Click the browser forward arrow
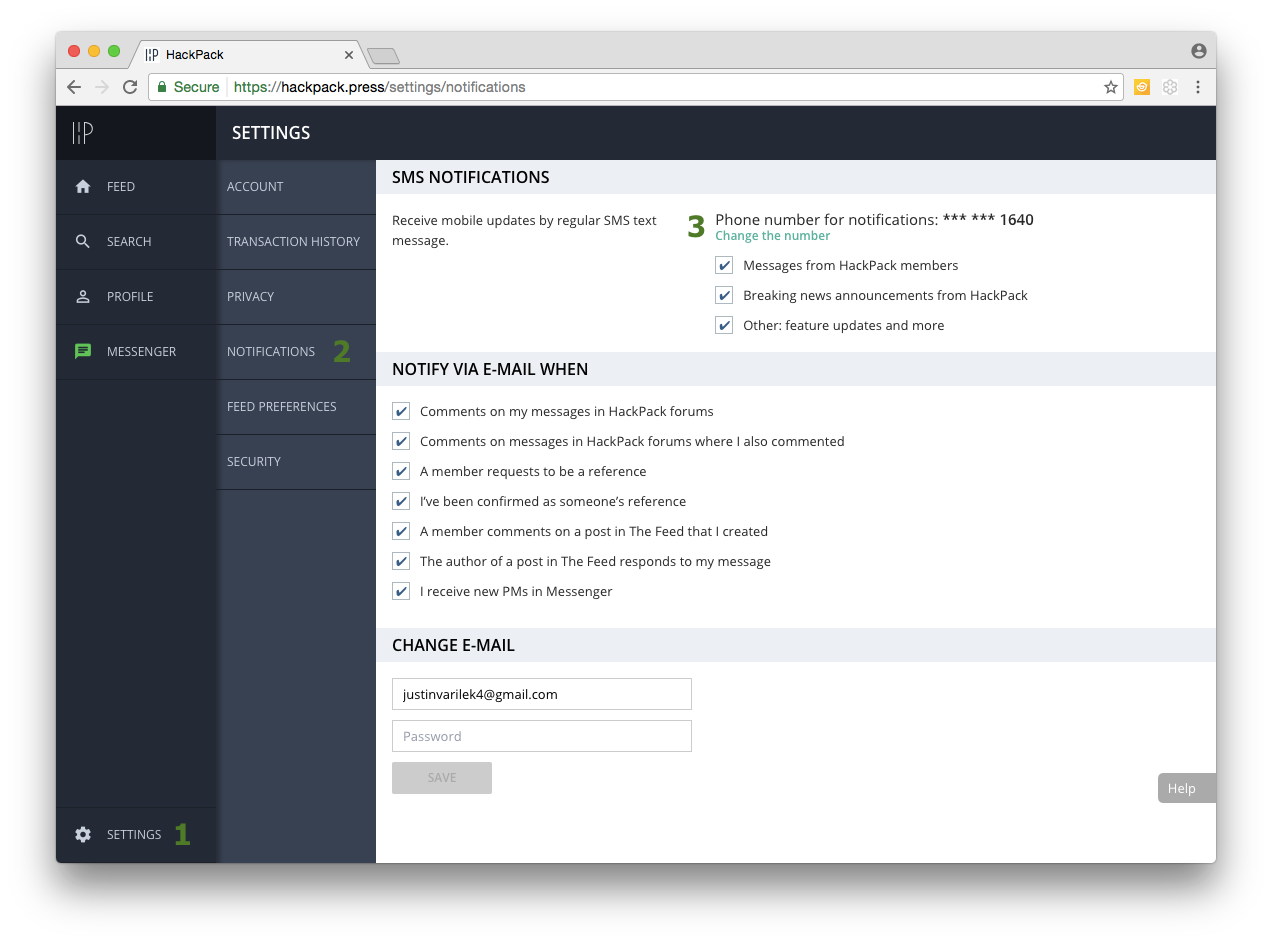Screen dimensions: 1272x943 click(102, 87)
